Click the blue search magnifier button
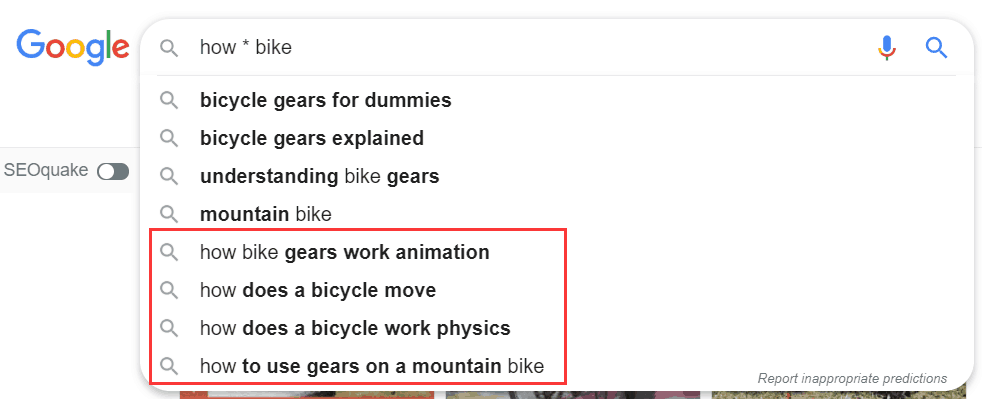This screenshot has width=982, height=399. point(936,48)
